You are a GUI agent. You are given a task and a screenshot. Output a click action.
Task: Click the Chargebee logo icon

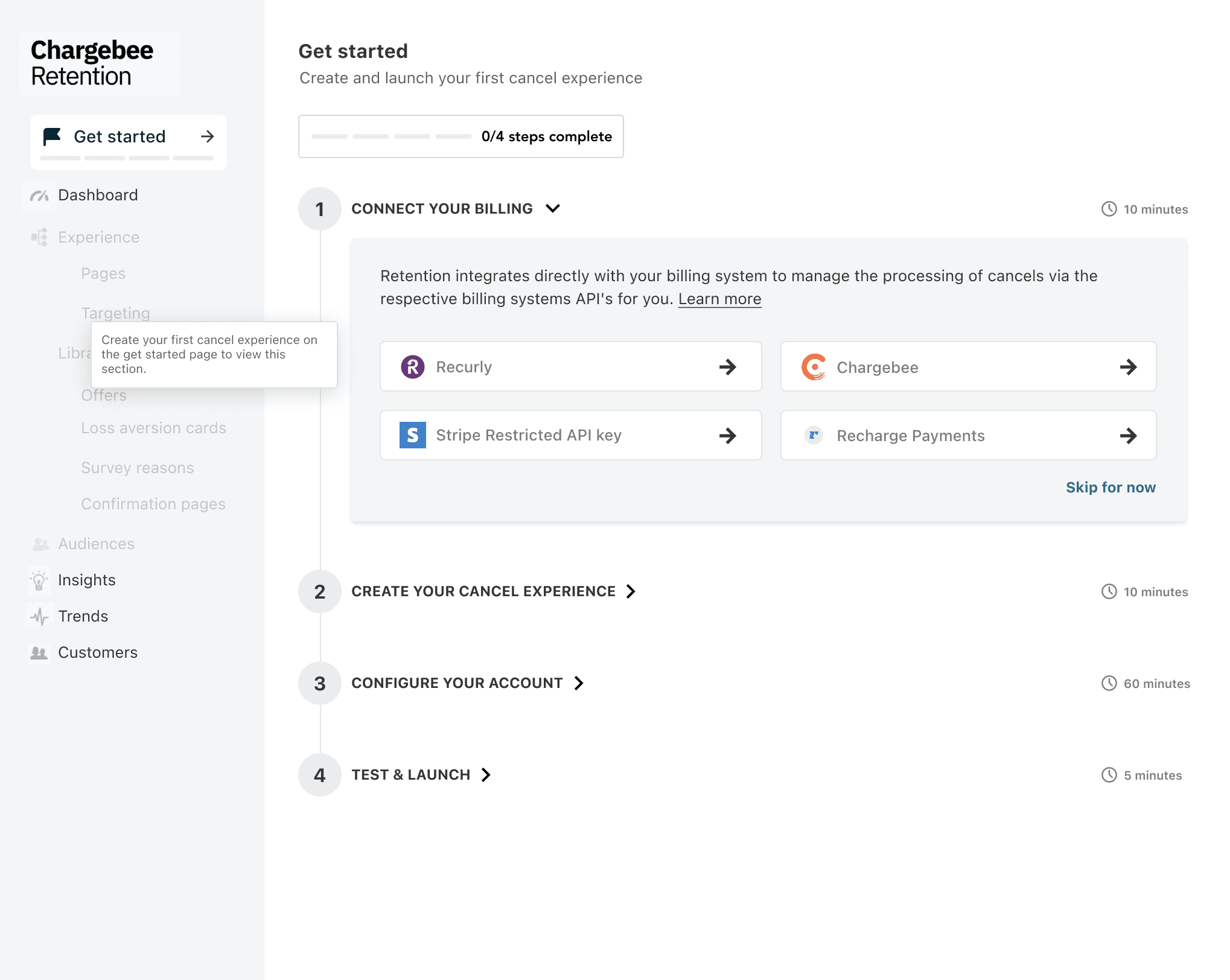[x=814, y=367]
